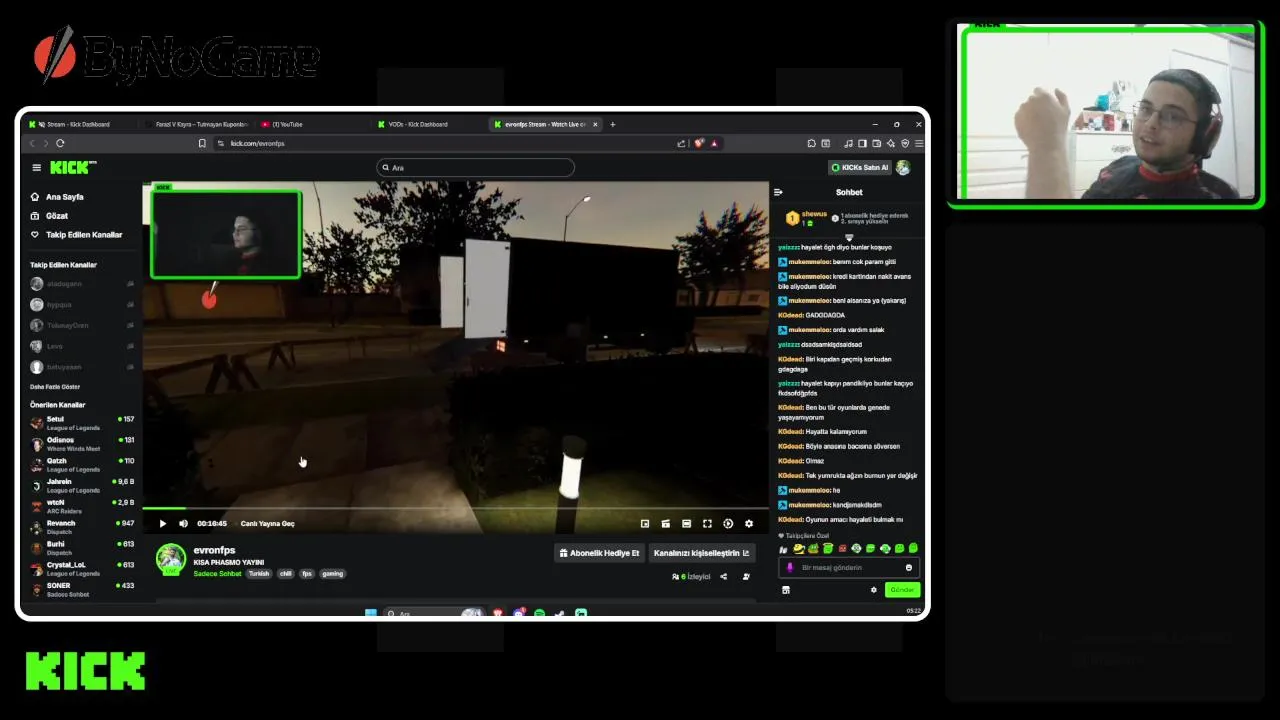Click the Ara search field on Kick
This screenshot has width=1280, height=720.
coord(476,167)
